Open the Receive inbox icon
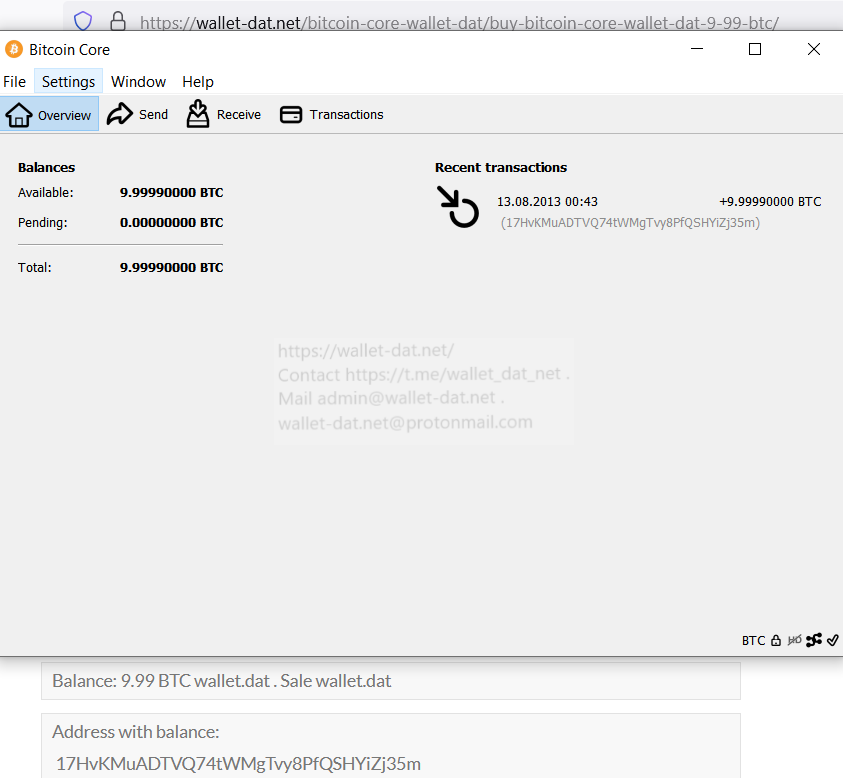Image resolution: width=843 pixels, height=778 pixels. 198,114
